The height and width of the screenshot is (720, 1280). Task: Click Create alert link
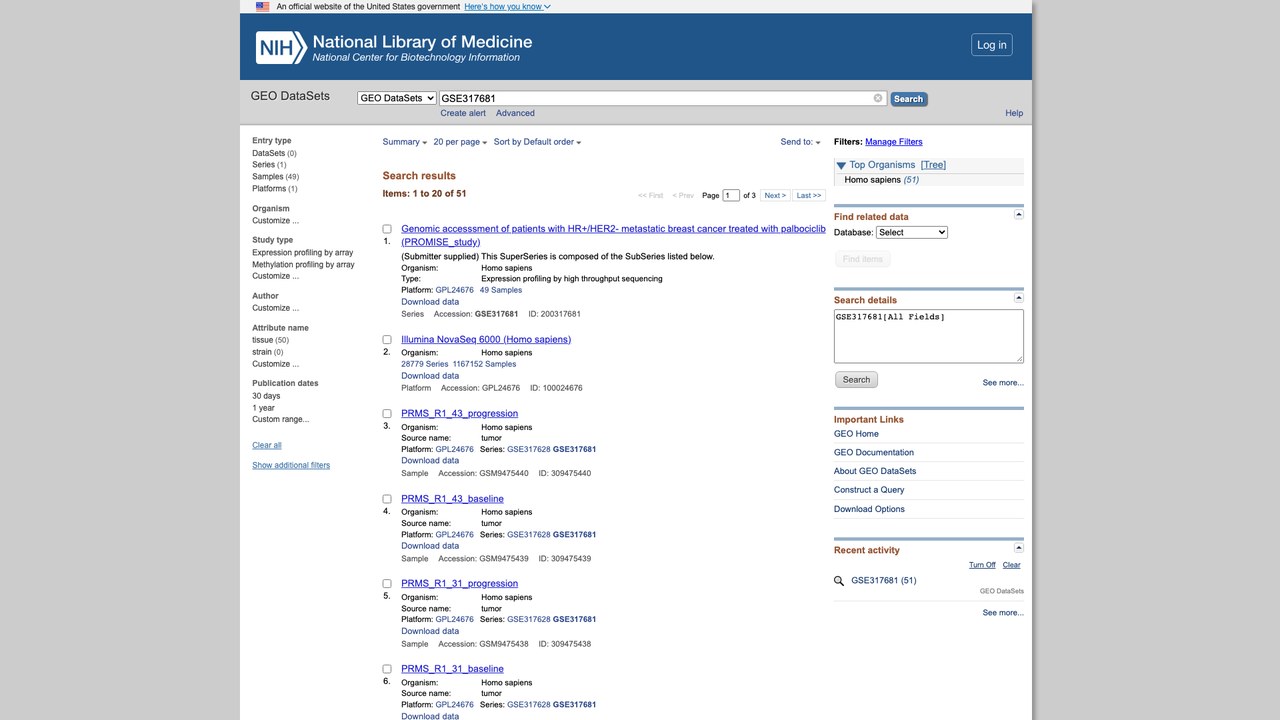pos(463,113)
